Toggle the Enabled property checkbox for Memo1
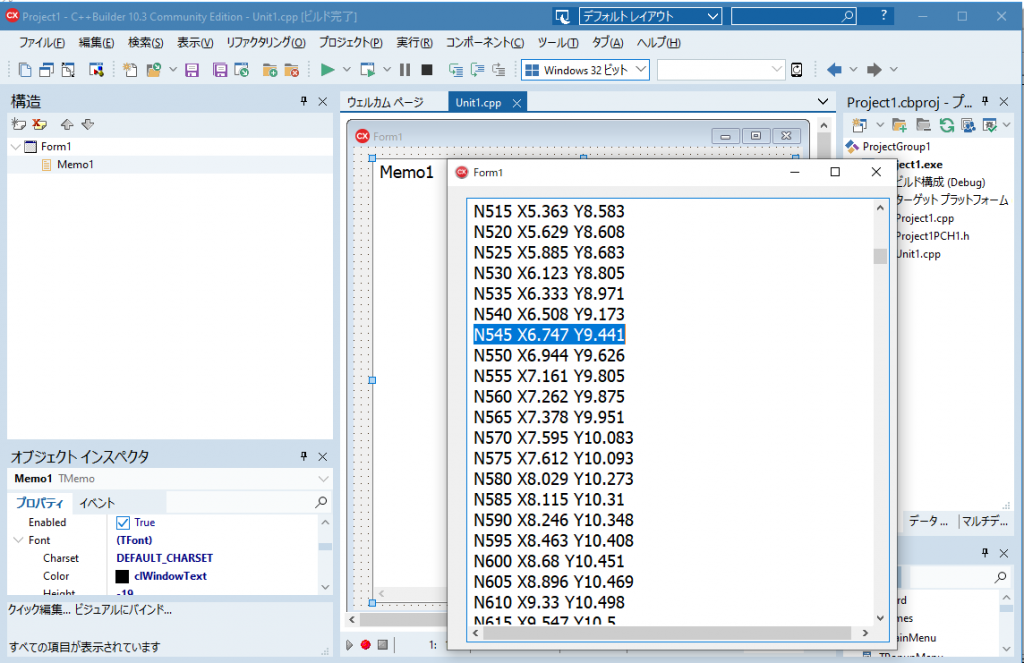1024x663 pixels. point(122,522)
